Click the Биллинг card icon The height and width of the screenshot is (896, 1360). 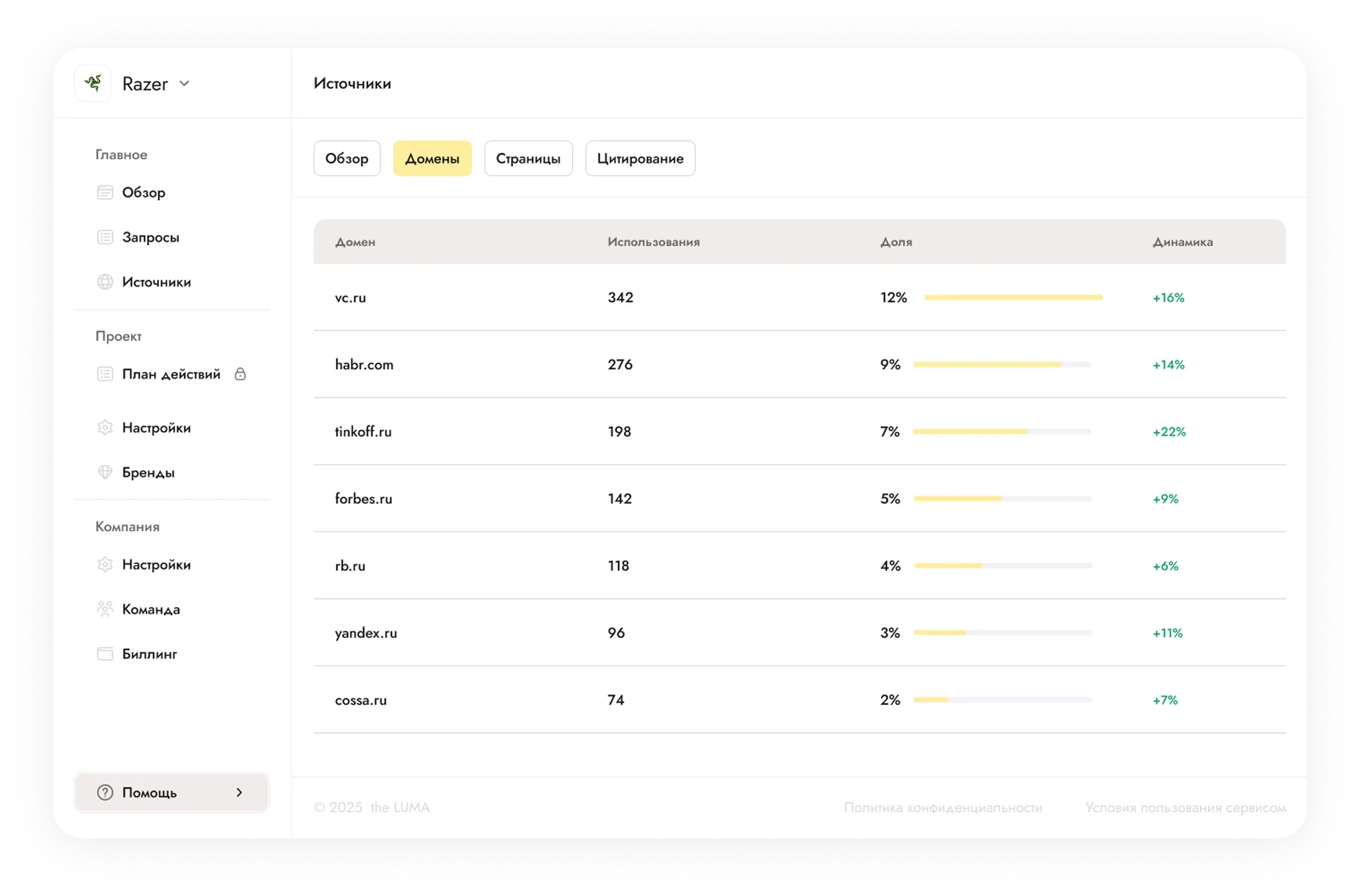105,654
